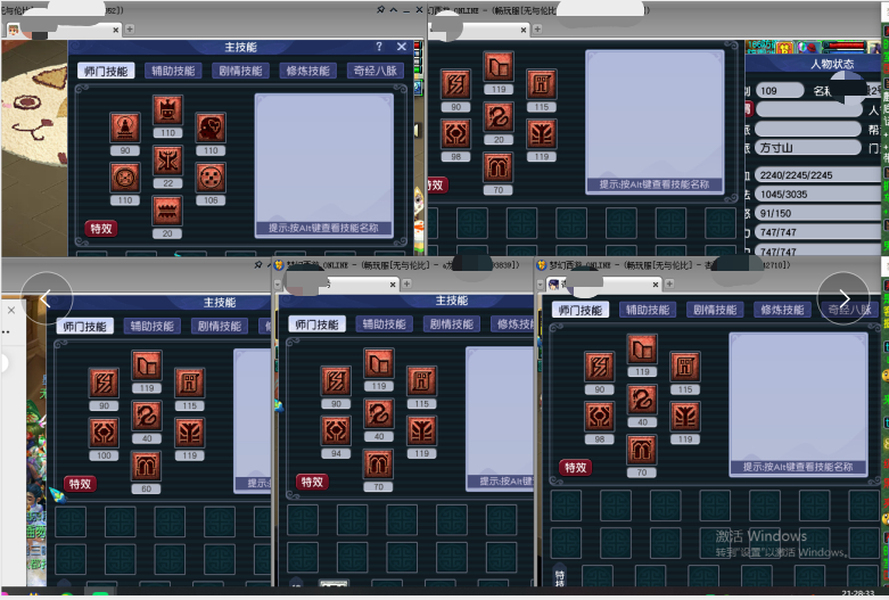
Task: Select the skill icon with level 94
Action: [336, 431]
